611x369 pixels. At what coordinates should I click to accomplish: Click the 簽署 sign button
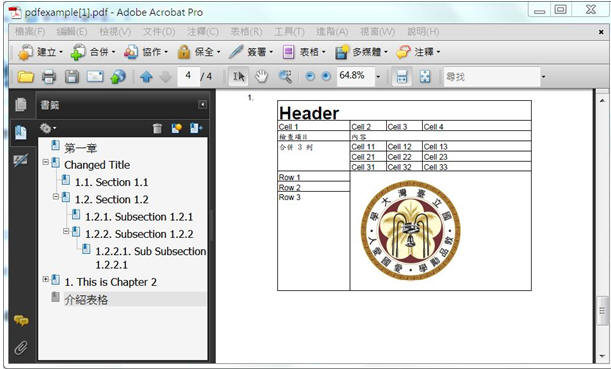tap(251, 52)
